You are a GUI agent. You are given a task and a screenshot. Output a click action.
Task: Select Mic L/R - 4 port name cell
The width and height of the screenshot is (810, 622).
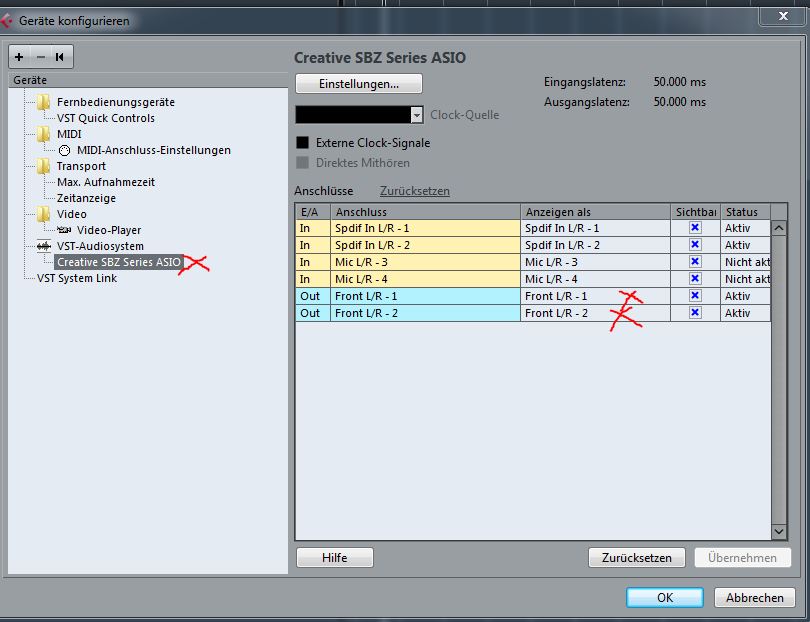click(x=425, y=279)
